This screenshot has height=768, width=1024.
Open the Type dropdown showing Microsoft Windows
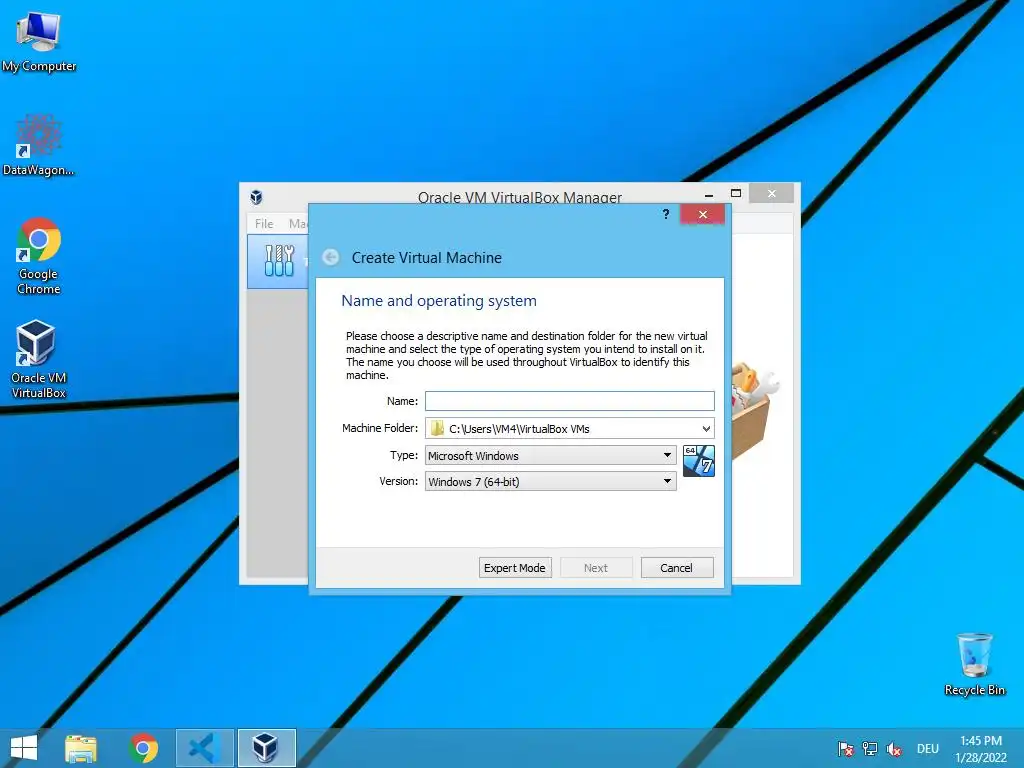(551, 455)
